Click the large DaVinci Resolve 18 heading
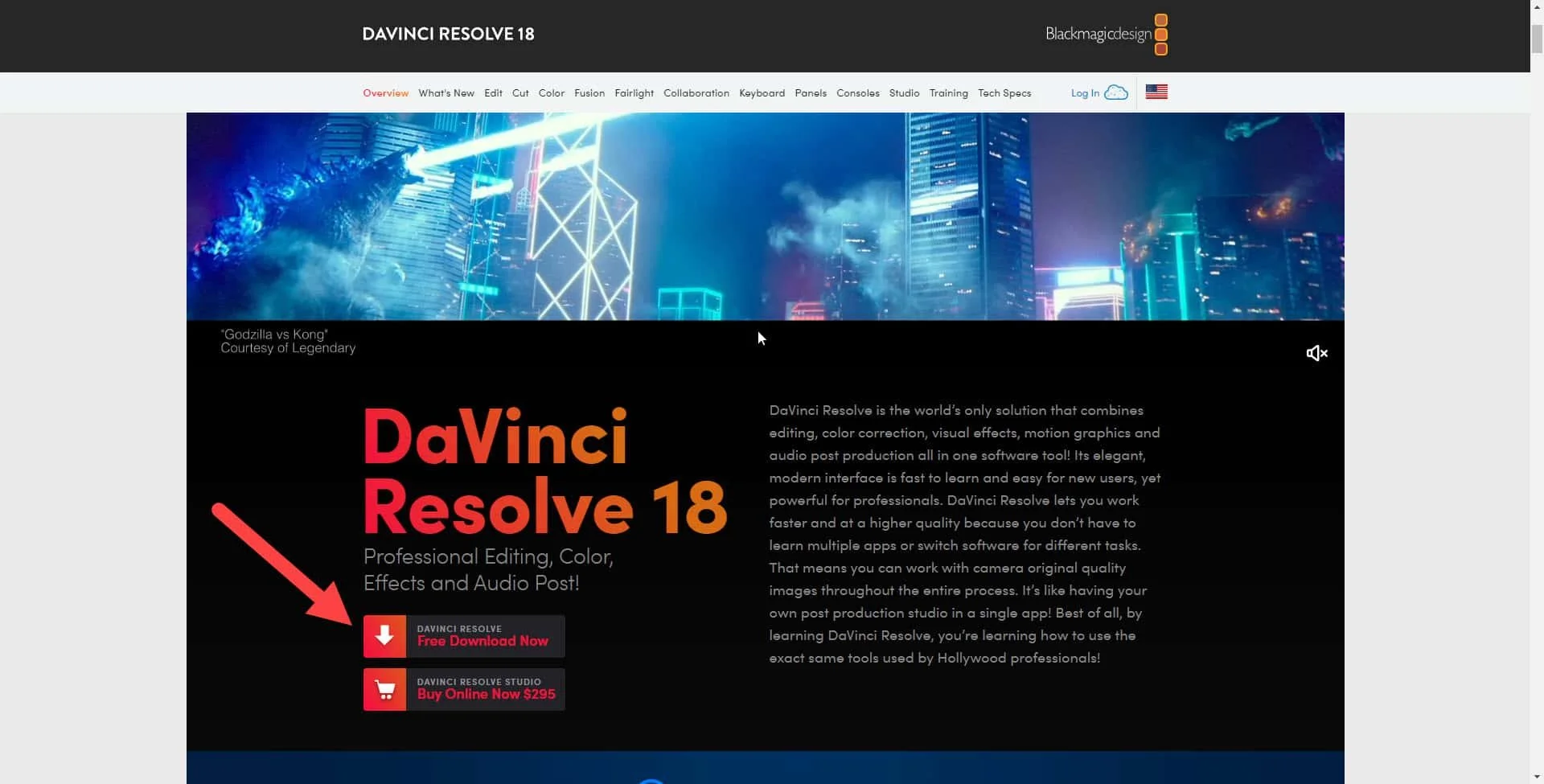 pyautogui.click(x=545, y=472)
